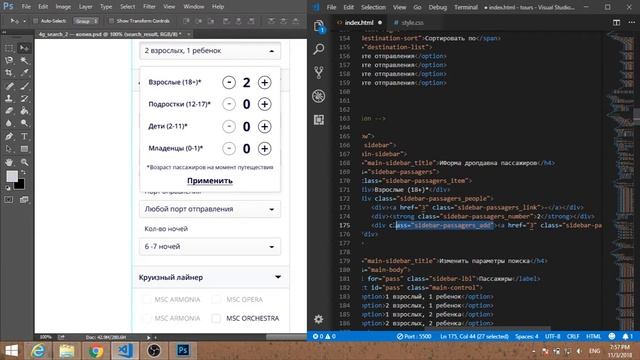The height and width of the screenshot is (360, 640).
Task: Check the first MSC ARMONIA checkbox
Action: [147, 299]
